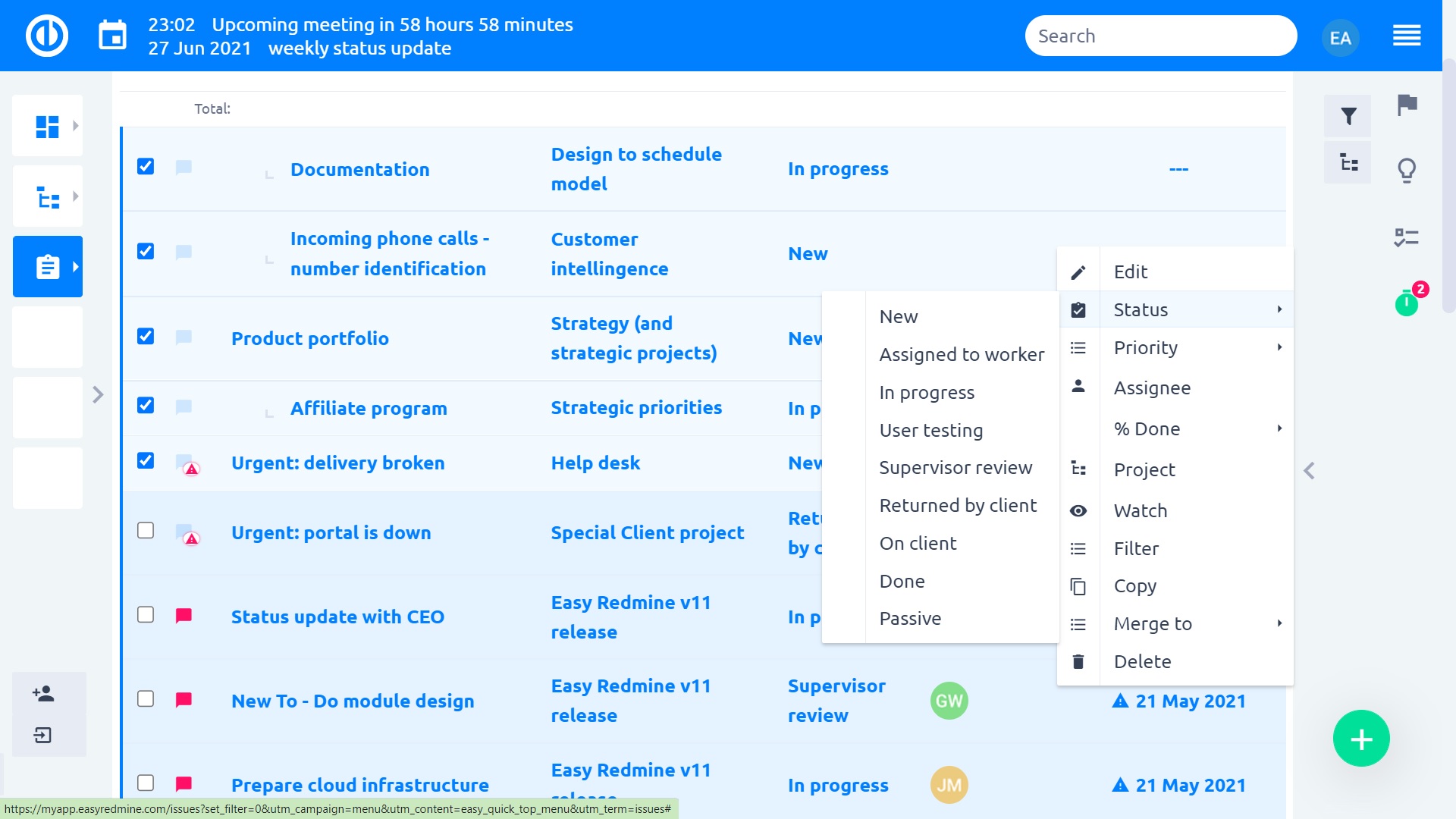Uncheck the Documentation task checkbox

click(x=146, y=166)
